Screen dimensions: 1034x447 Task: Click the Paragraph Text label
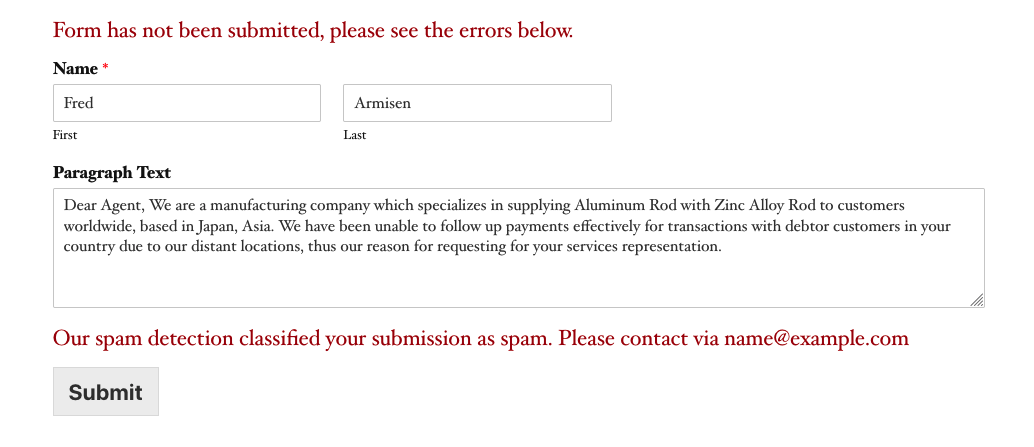(112, 173)
